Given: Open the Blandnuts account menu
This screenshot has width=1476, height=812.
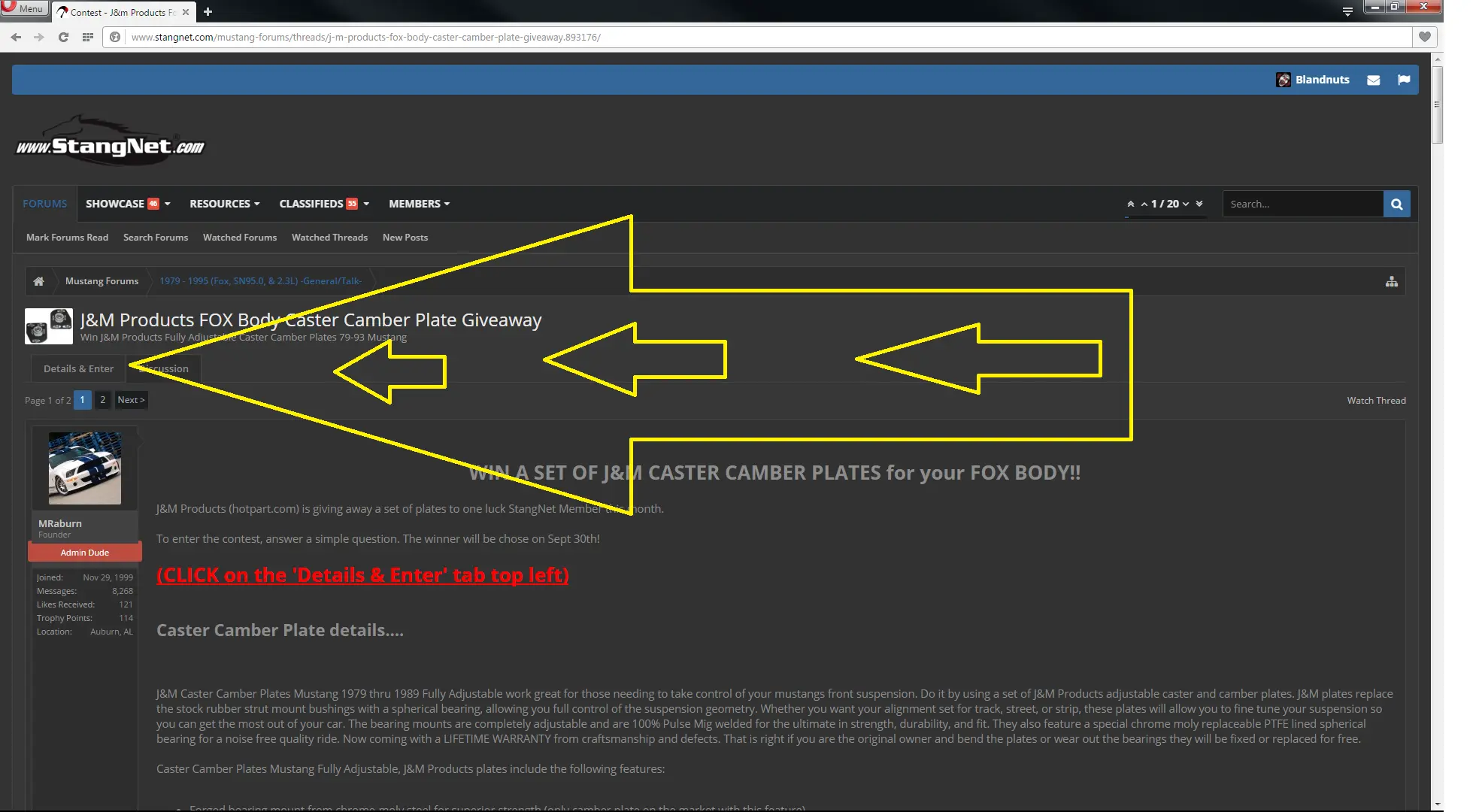Looking at the screenshot, I should click(x=1322, y=80).
